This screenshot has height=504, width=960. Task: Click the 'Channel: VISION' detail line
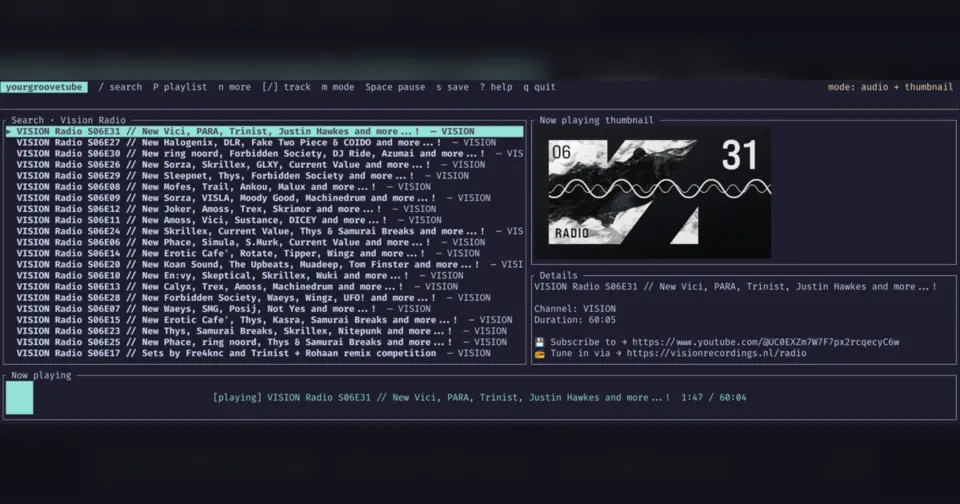point(575,309)
